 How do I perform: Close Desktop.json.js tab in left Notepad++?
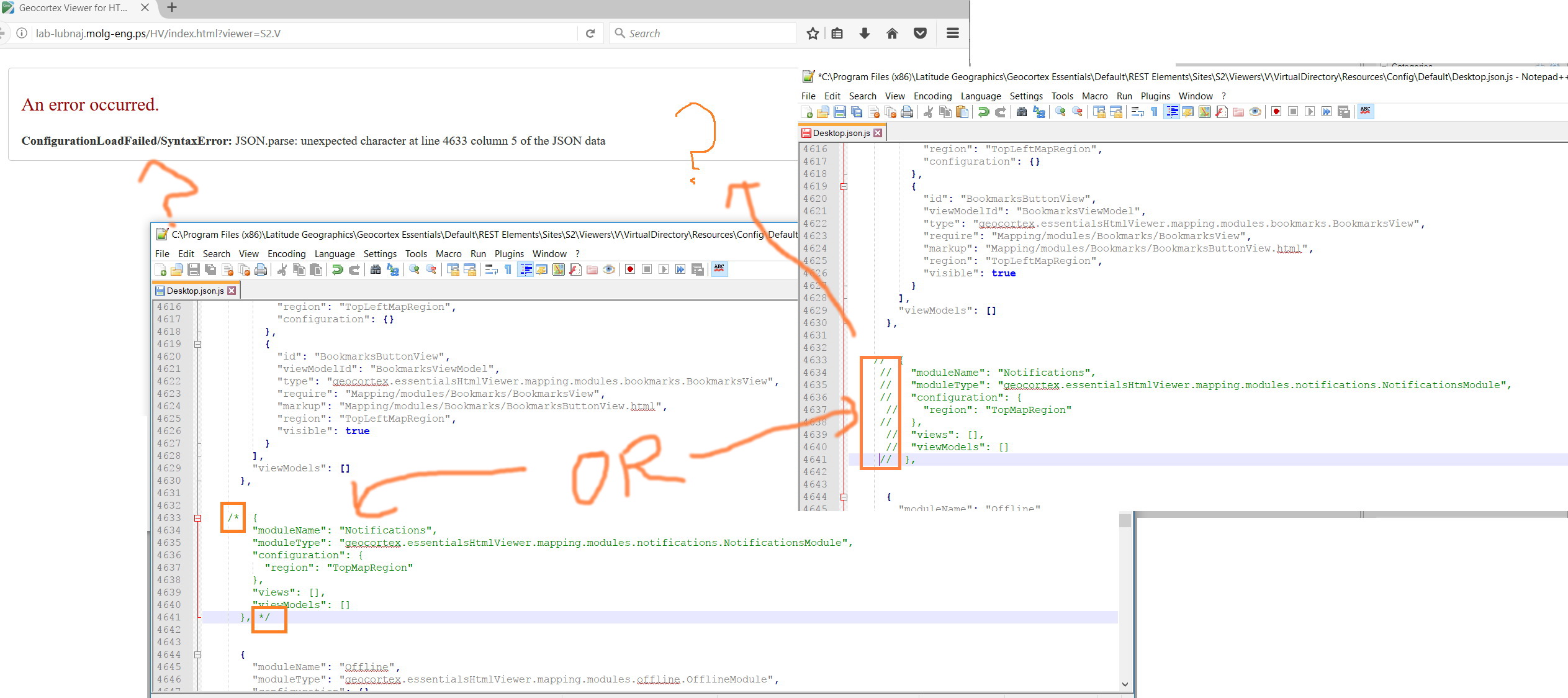pos(232,291)
